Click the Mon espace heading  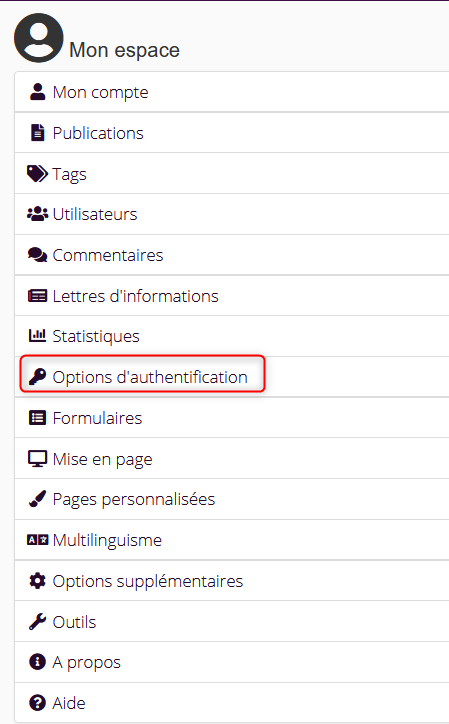124,50
